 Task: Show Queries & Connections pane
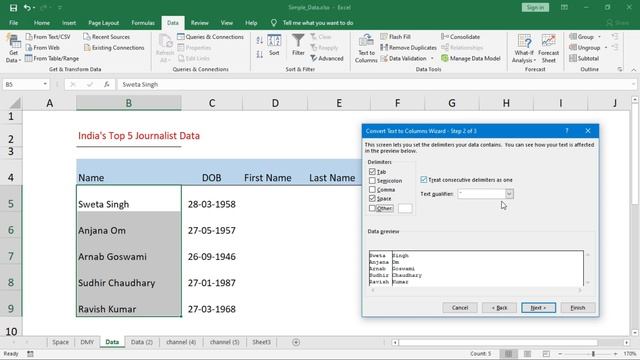click(x=211, y=37)
